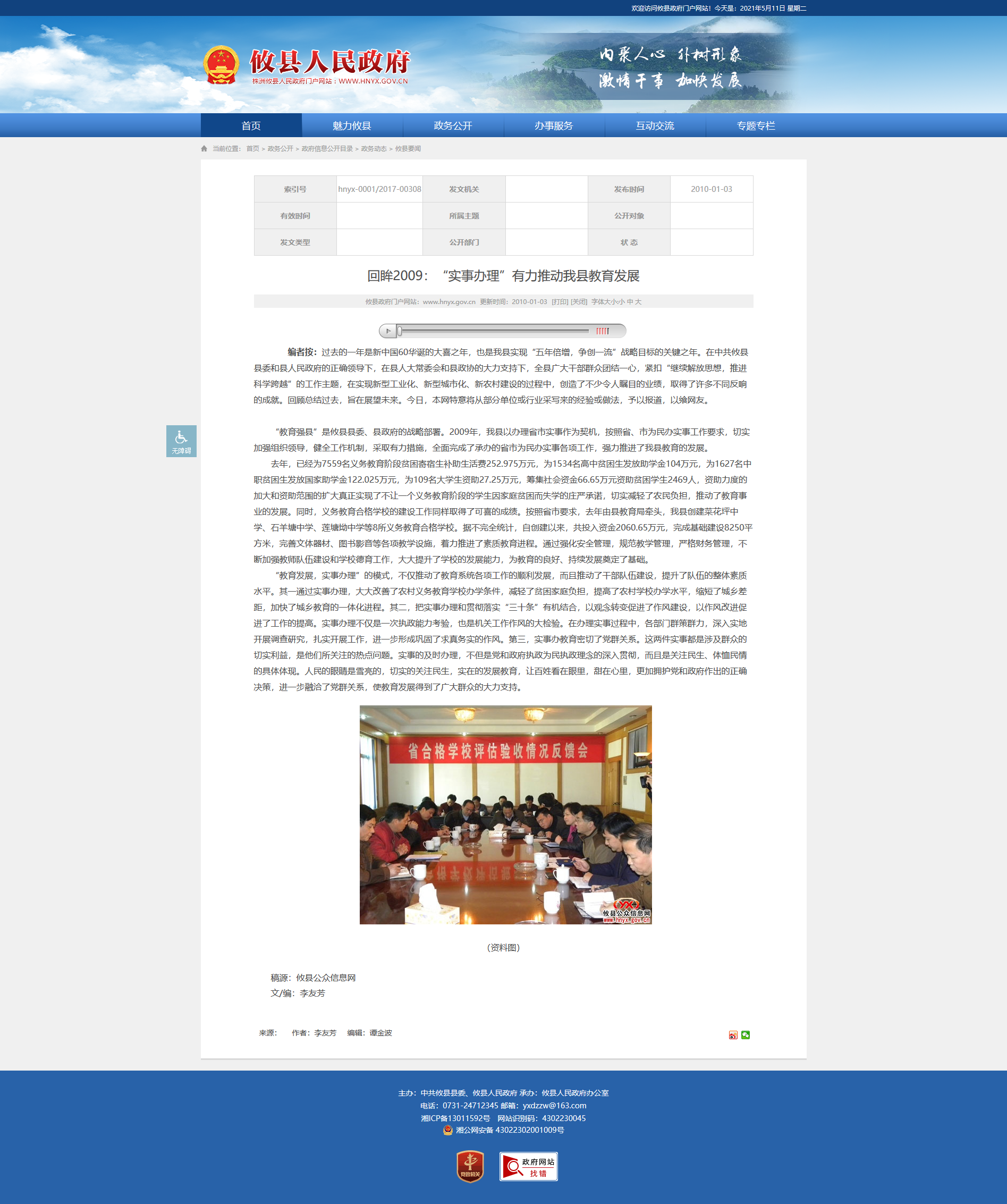Share article via the WeChat icon
The height and width of the screenshot is (1204, 1007).
click(x=745, y=1035)
